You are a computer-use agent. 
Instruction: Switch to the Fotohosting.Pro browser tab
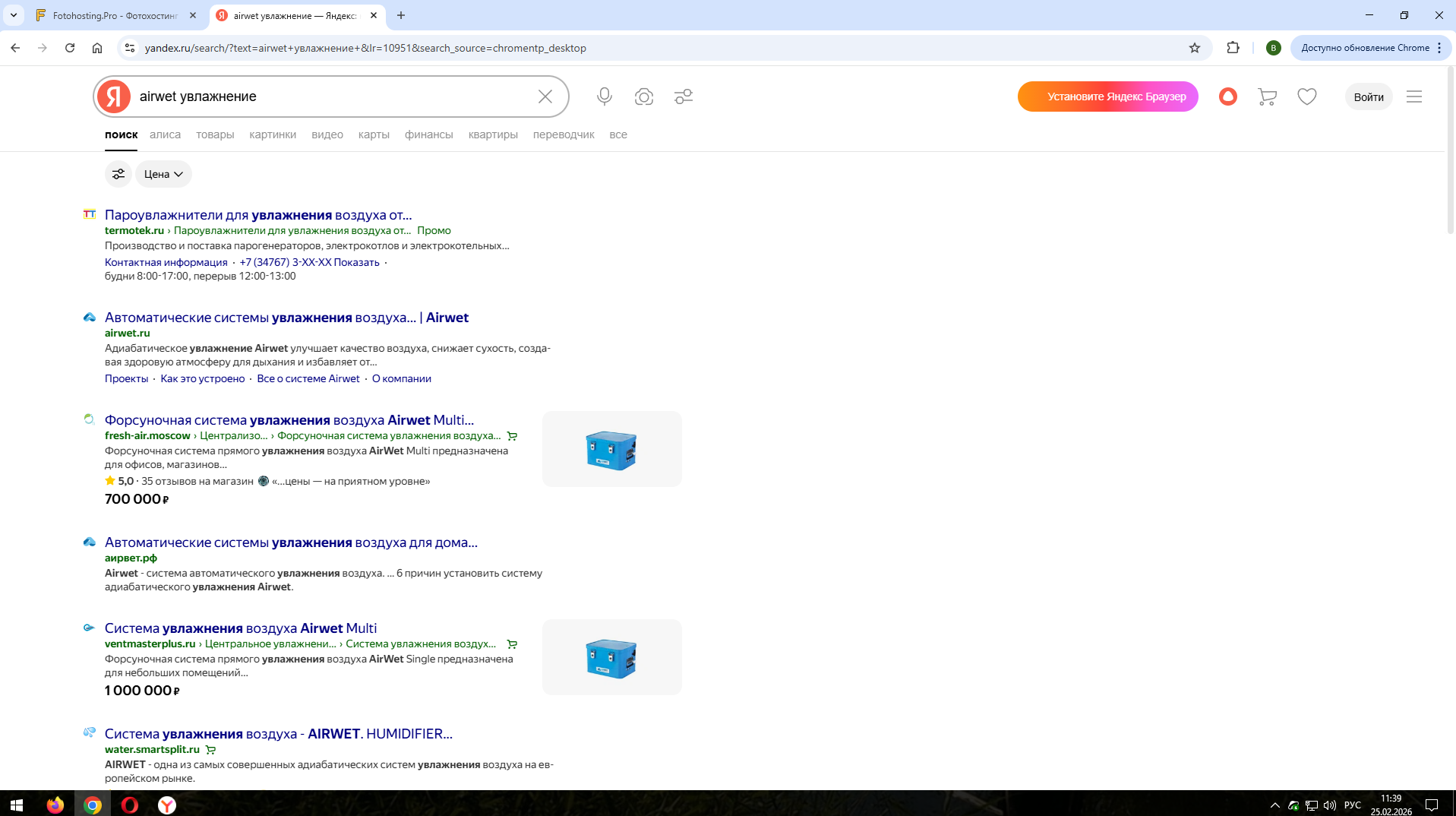click(x=114, y=15)
